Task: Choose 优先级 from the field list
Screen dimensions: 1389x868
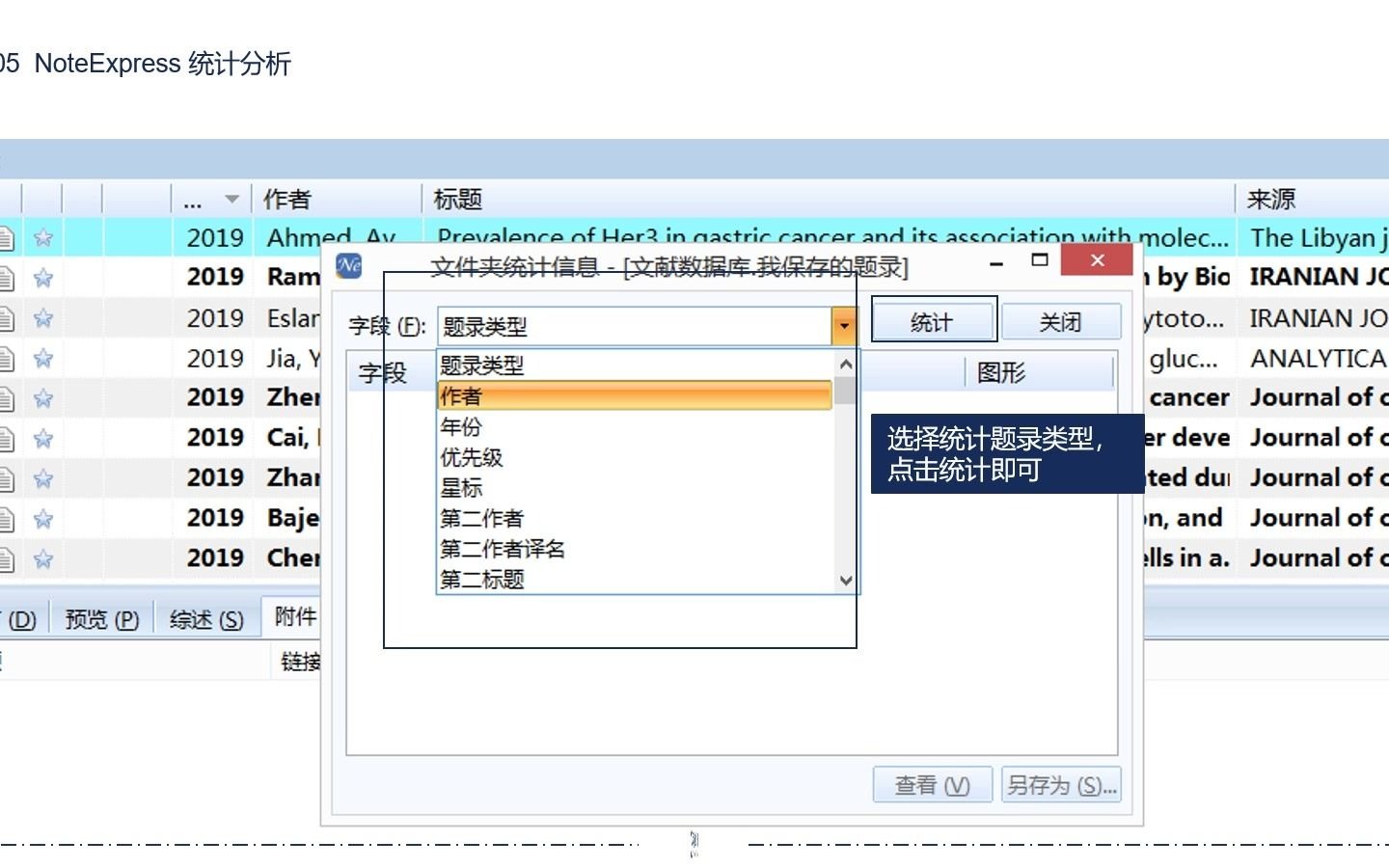Action: 634,457
